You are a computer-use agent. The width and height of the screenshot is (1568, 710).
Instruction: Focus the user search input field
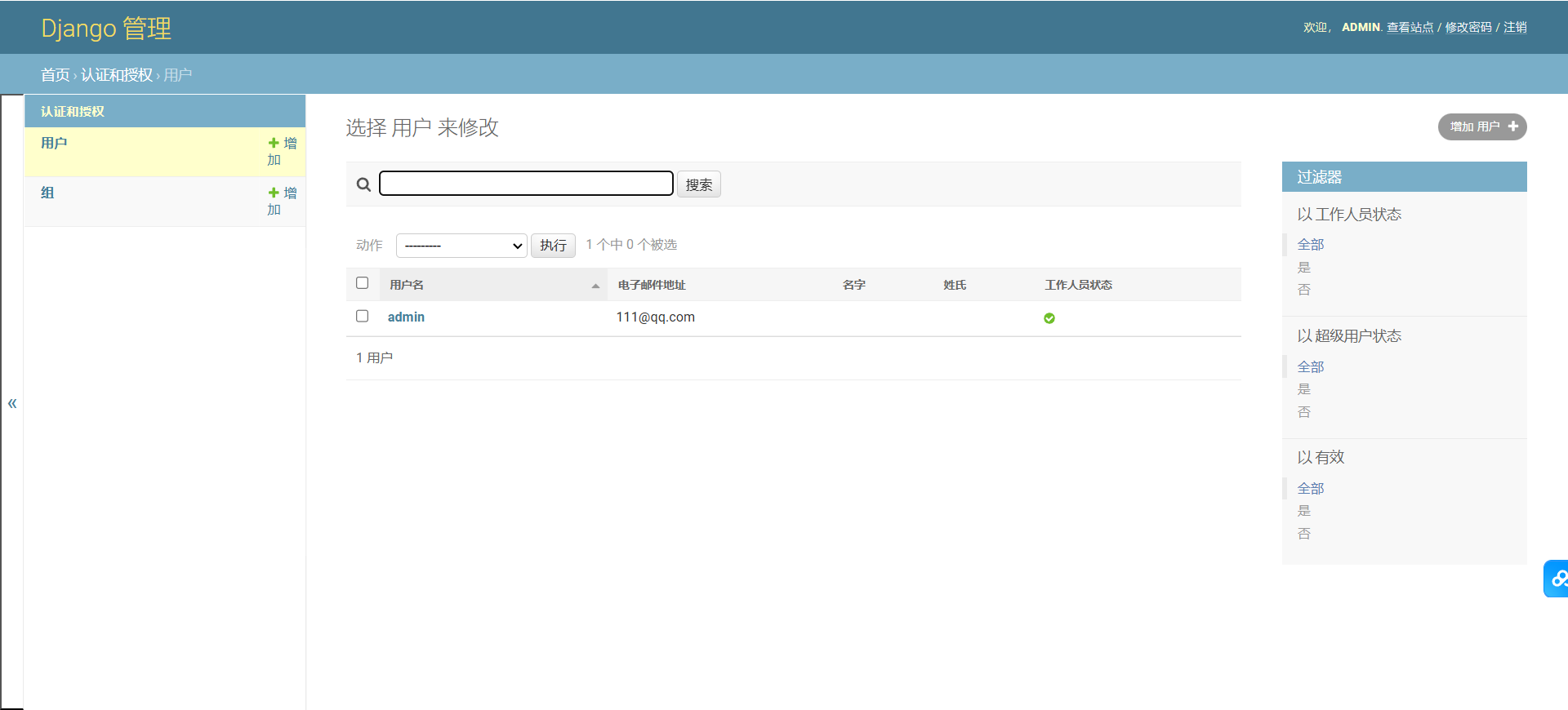point(526,184)
